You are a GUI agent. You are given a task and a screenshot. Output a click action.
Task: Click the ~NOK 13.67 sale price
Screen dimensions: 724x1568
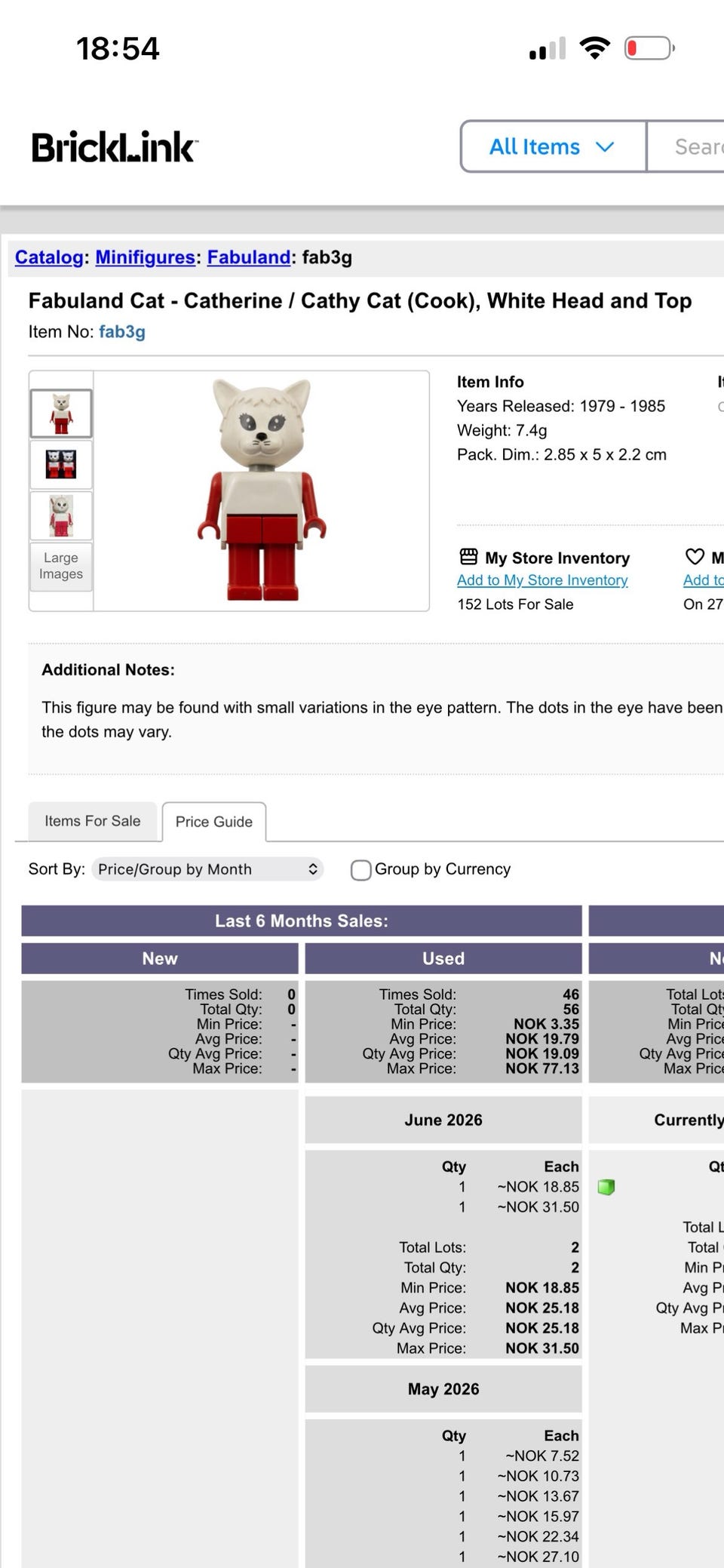click(x=538, y=1496)
